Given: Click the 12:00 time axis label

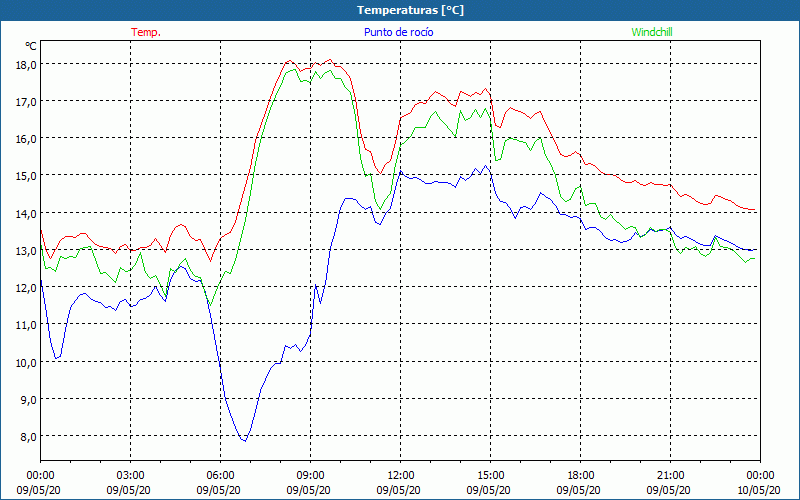Looking at the screenshot, I should click(x=401, y=476).
